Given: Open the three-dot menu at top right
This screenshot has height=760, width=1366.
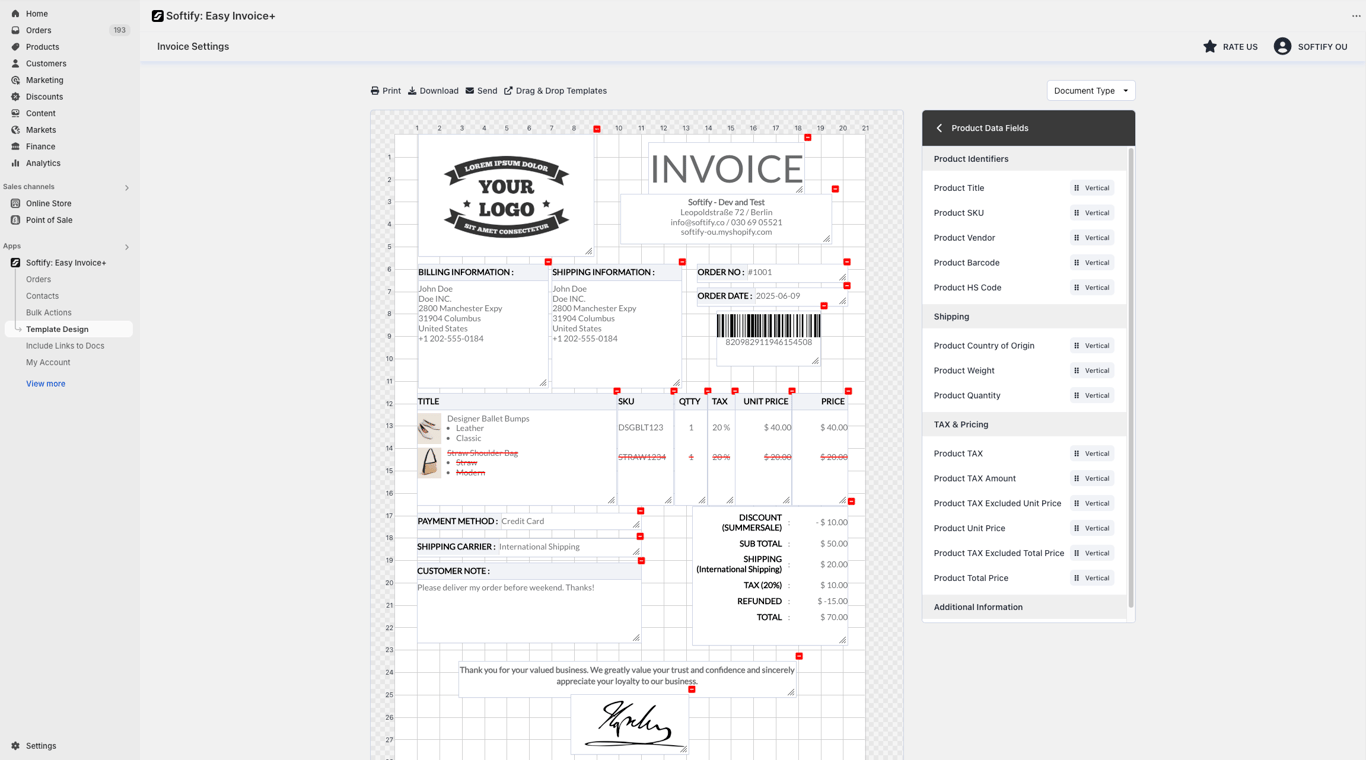Looking at the screenshot, I should tap(1356, 16).
